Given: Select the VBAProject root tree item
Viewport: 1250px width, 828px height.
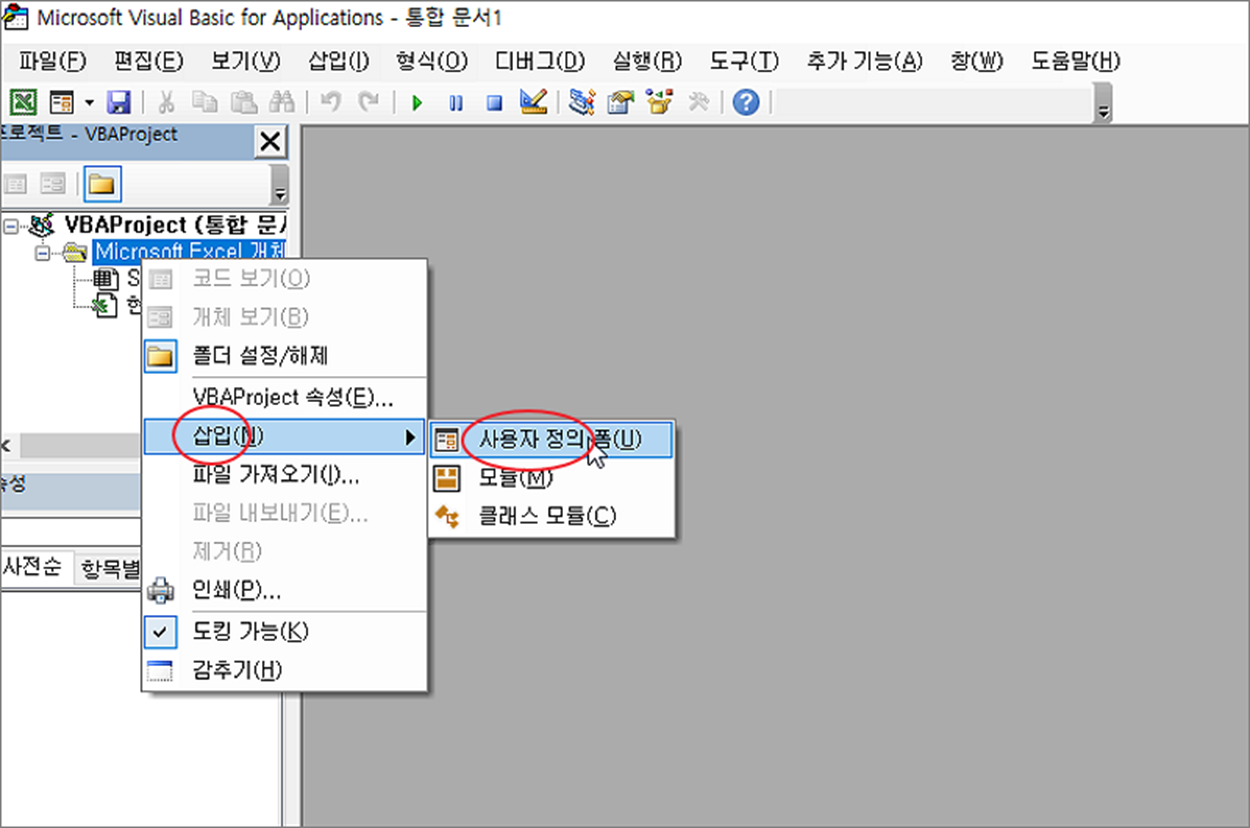Looking at the screenshot, I should pyautogui.click(x=175, y=225).
